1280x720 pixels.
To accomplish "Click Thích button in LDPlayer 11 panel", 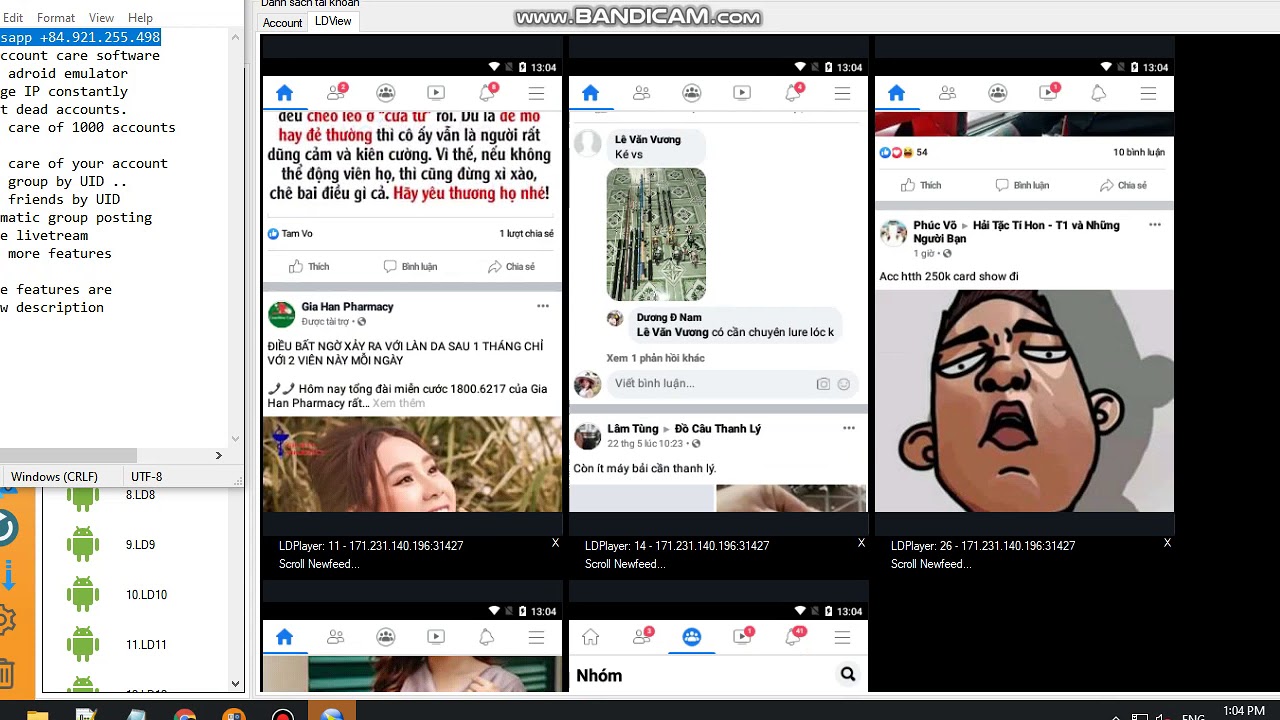I will pyautogui.click(x=309, y=267).
